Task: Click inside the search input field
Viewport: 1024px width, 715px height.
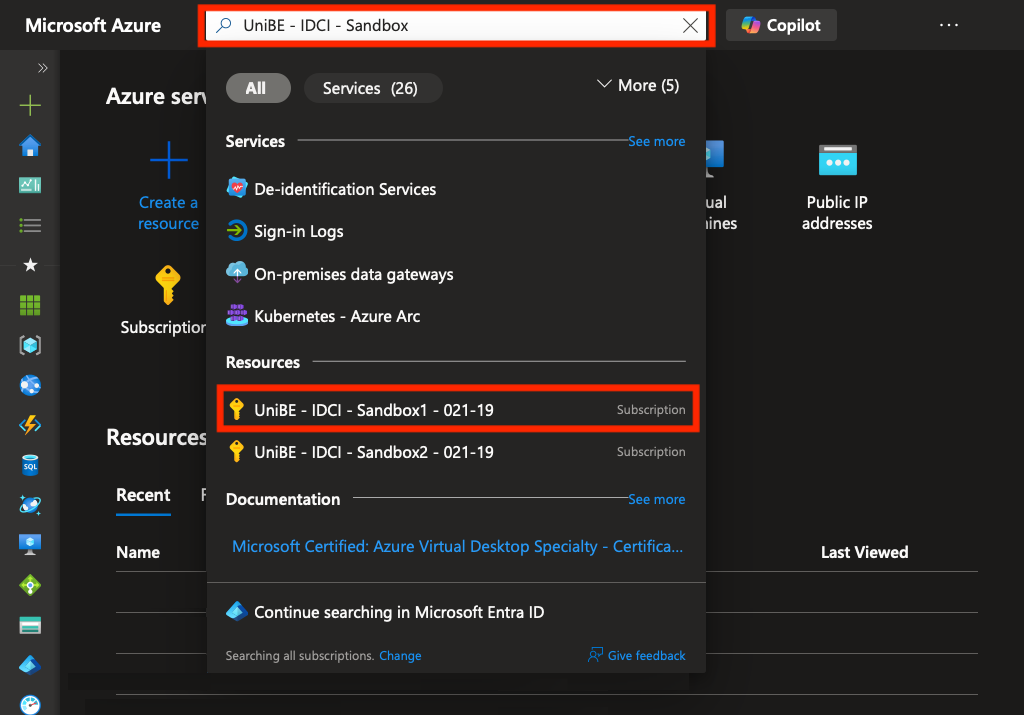Action: click(450, 26)
